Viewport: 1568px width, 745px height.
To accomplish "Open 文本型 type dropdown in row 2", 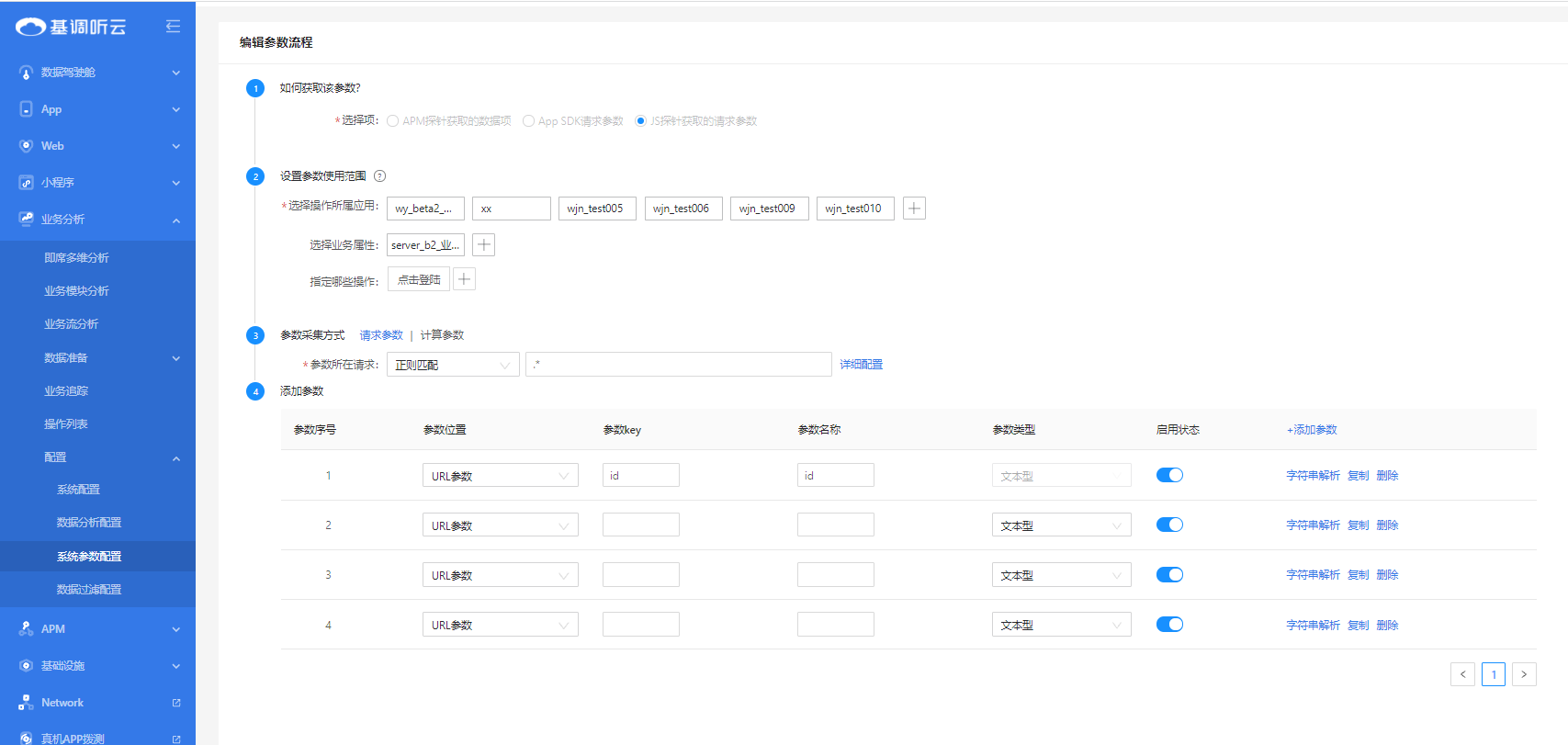I will pos(1062,525).
